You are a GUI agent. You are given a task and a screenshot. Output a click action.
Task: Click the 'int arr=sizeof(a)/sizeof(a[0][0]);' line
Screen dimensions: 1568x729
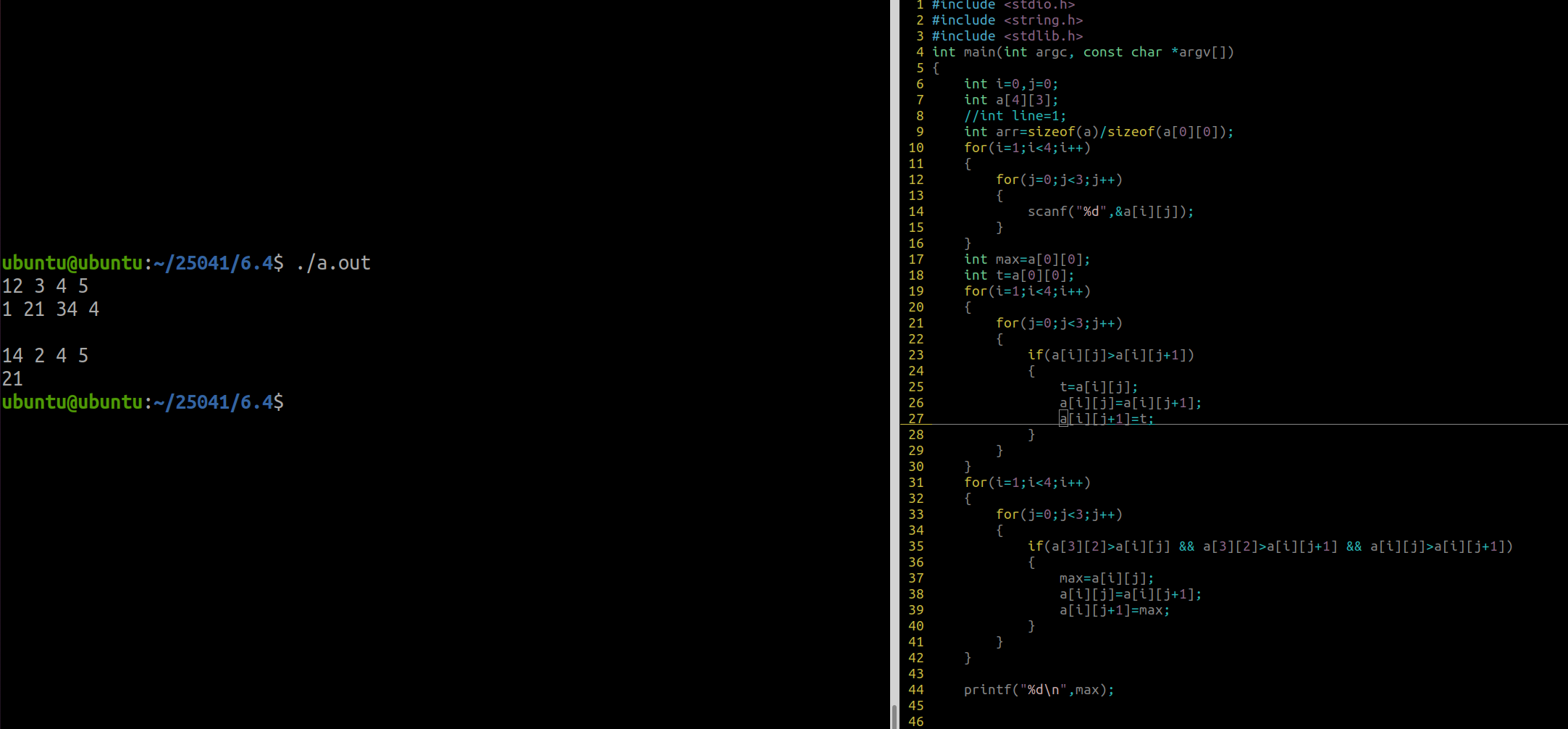point(1099,132)
